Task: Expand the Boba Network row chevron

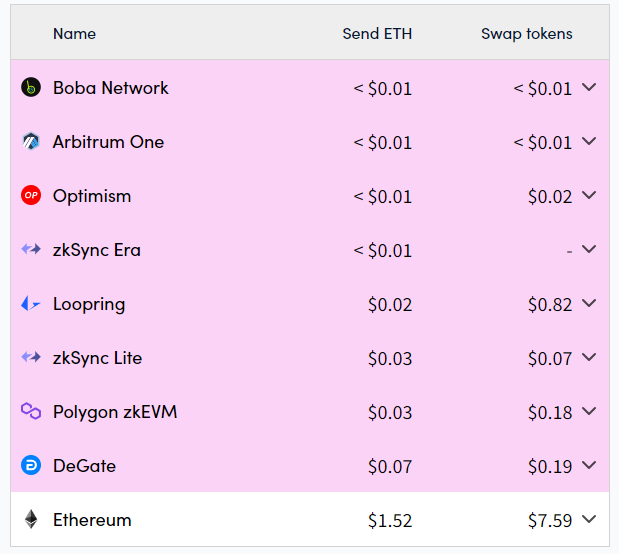Action: (x=589, y=87)
